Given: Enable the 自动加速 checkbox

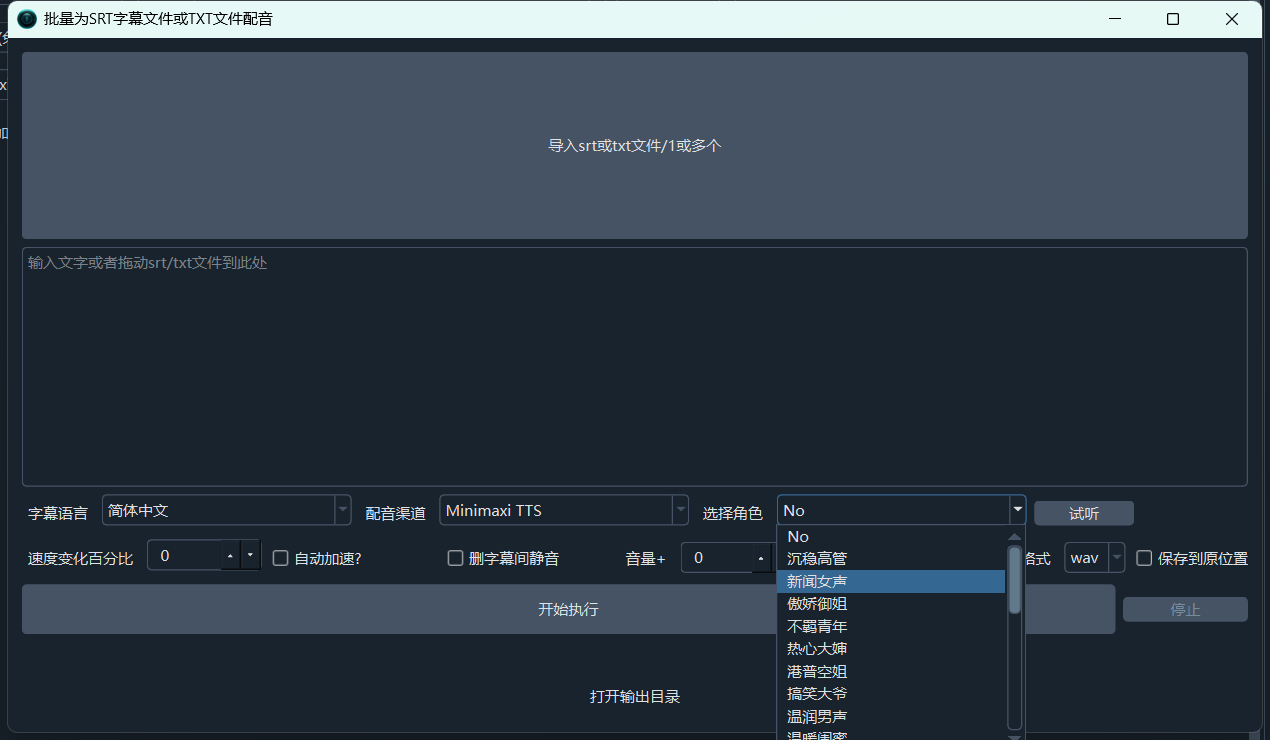Looking at the screenshot, I should [281, 558].
